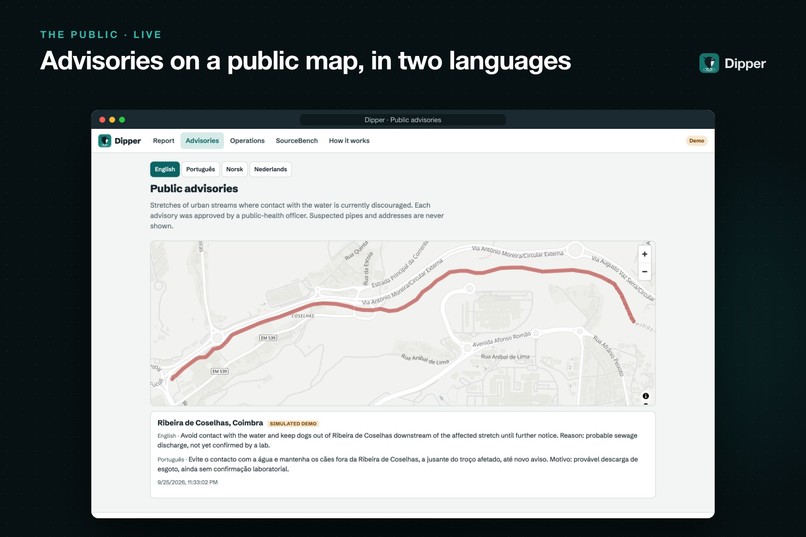This screenshot has height=537, width=806.
Task: Click the Public advisories heading
Action: 194,189
